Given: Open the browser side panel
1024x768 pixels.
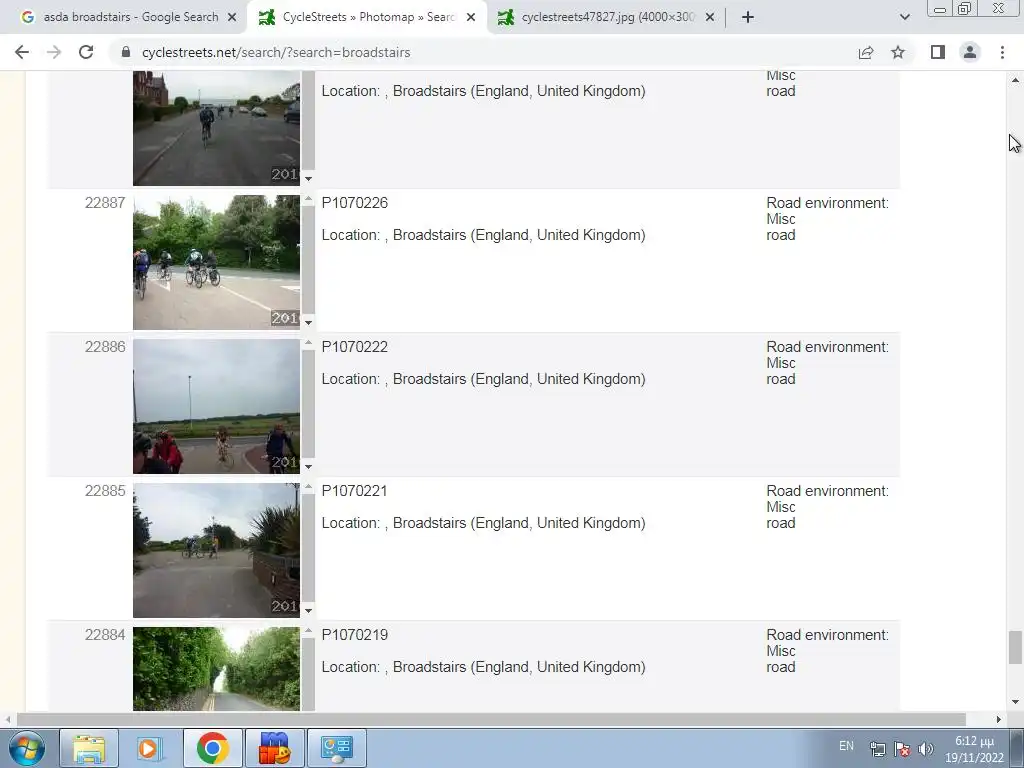Looking at the screenshot, I should point(938,52).
